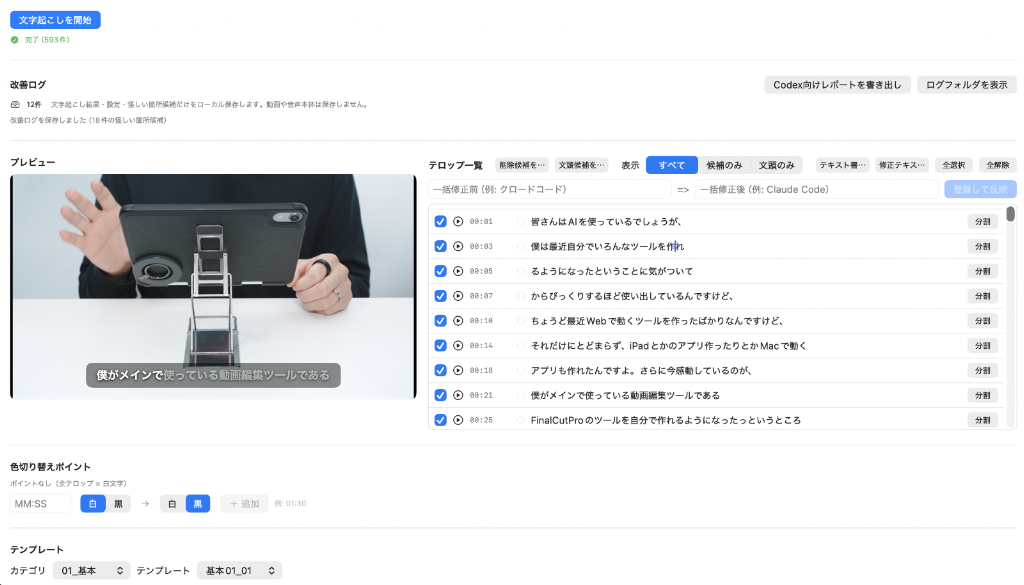The width and height of the screenshot is (1024, 585).
Task: Switch display filter to 文頭のみ
Action: [x=776, y=165]
